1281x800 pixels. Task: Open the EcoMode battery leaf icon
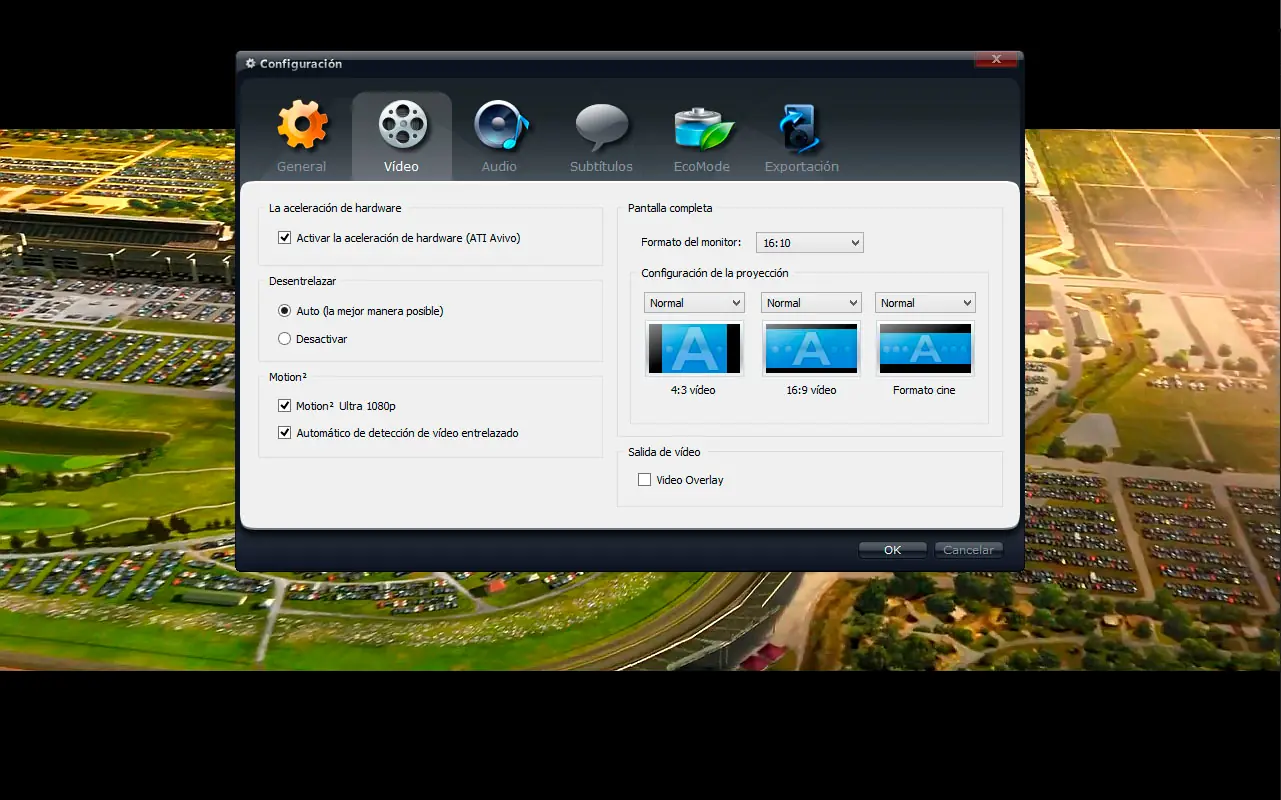coord(703,127)
